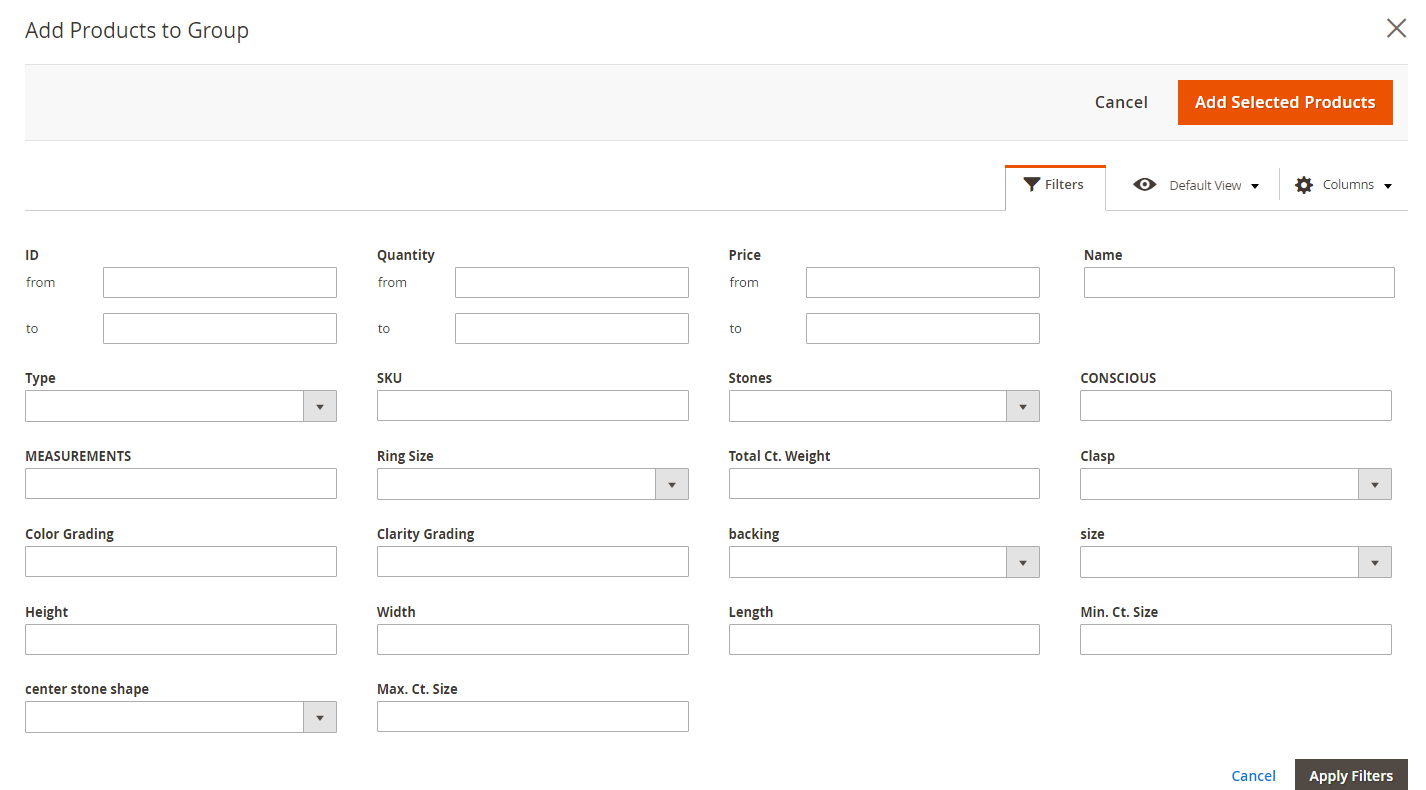Focus the Quantity from field
The width and height of the screenshot is (1426, 790).
click(x=572, y=282)
